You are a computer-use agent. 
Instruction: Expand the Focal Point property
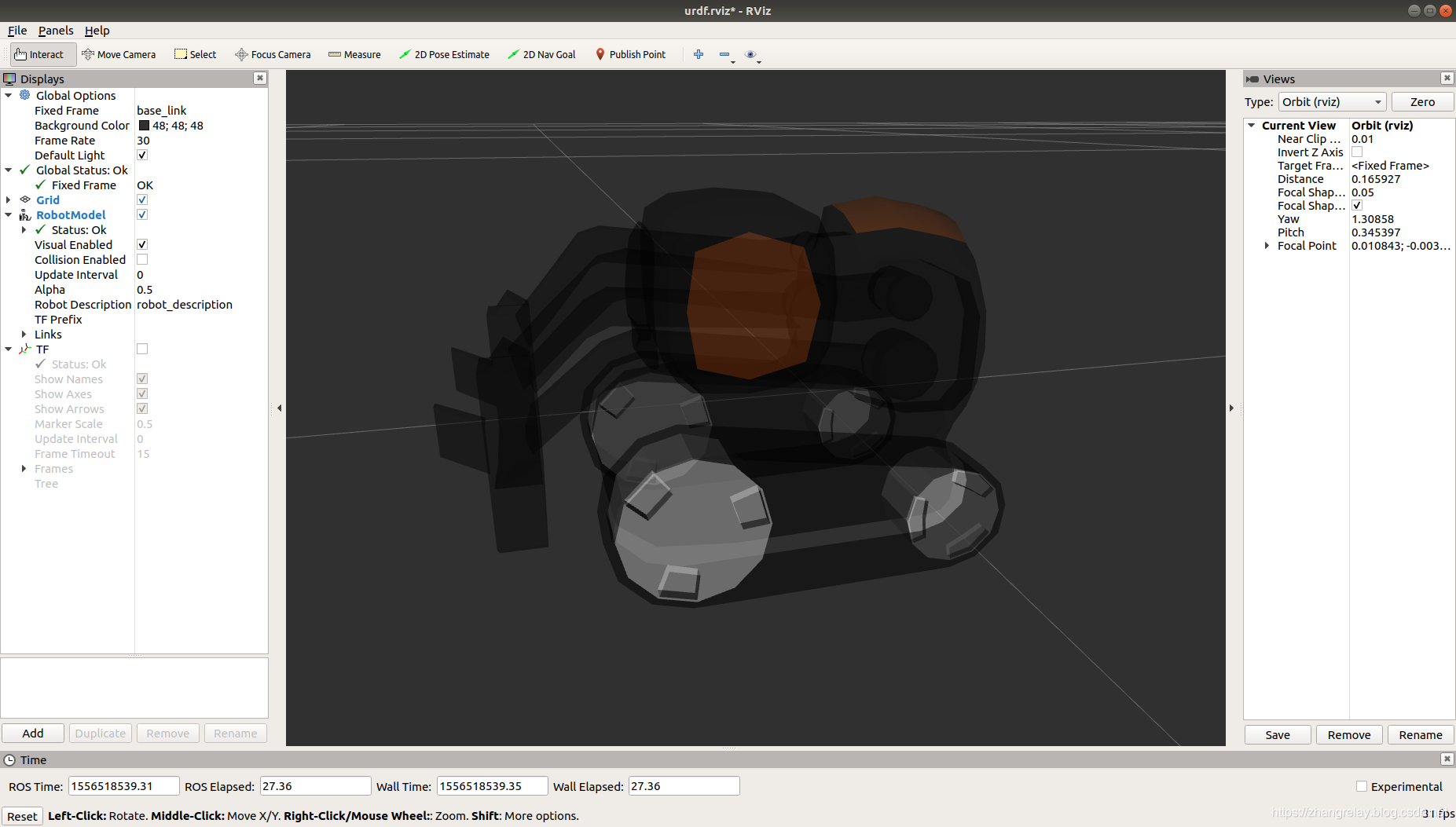point(1267,246)
